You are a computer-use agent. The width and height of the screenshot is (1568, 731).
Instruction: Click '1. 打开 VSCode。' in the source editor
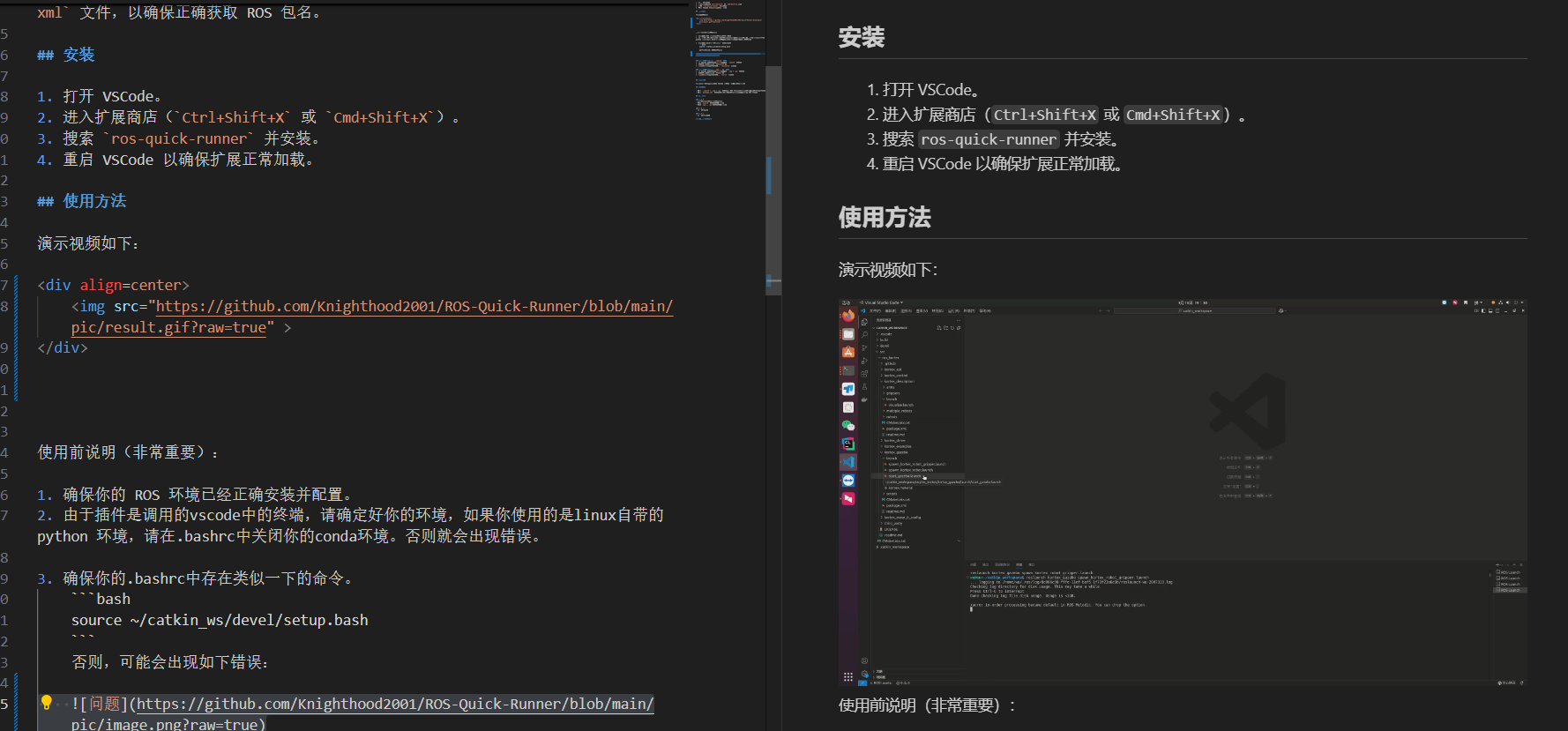[100, 96]
